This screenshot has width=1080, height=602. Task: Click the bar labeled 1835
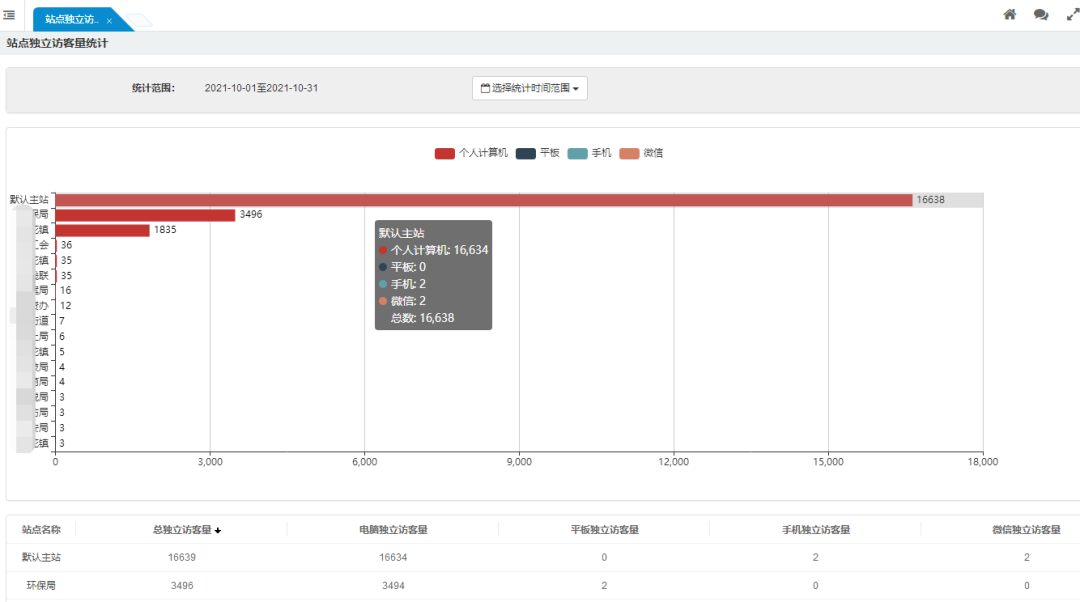[102, 230]
